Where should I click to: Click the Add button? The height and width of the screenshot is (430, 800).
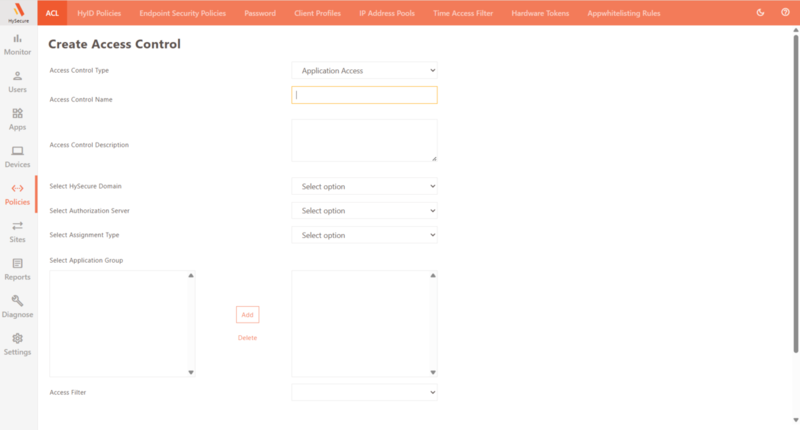coord(247,315)
